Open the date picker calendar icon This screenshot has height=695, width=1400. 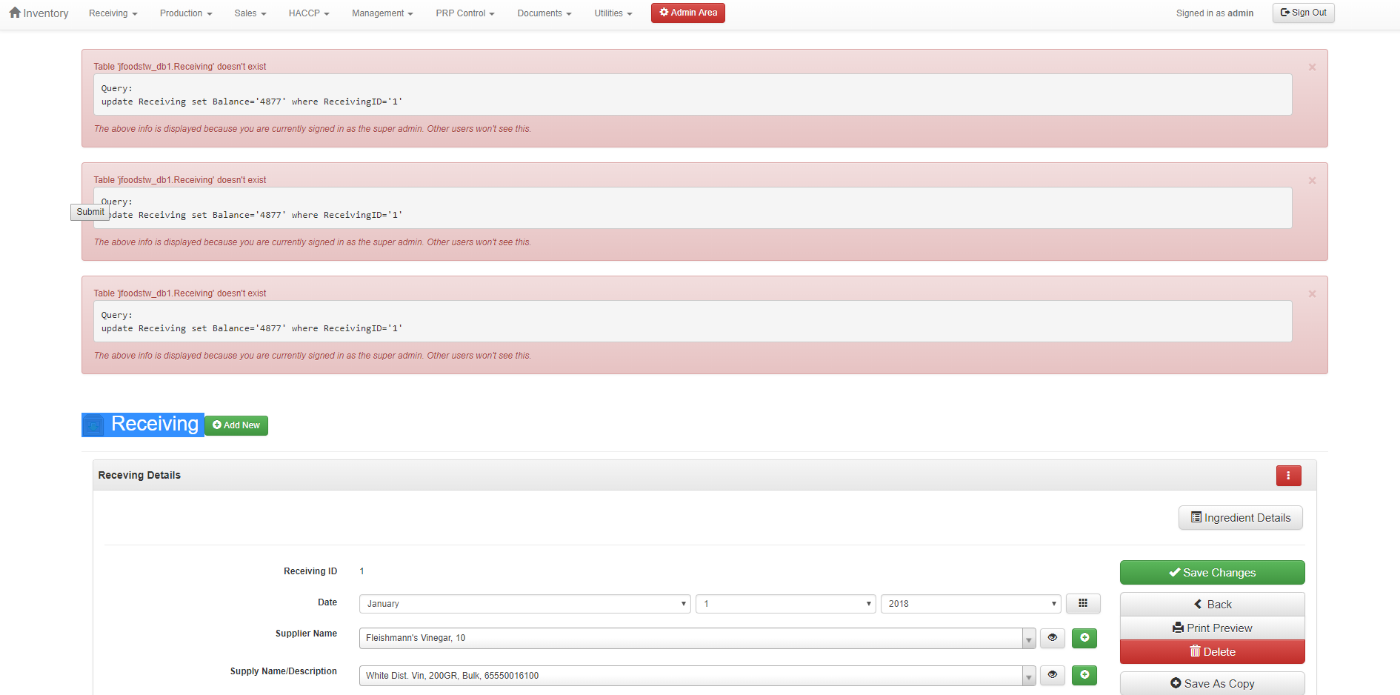point(1083,604)
